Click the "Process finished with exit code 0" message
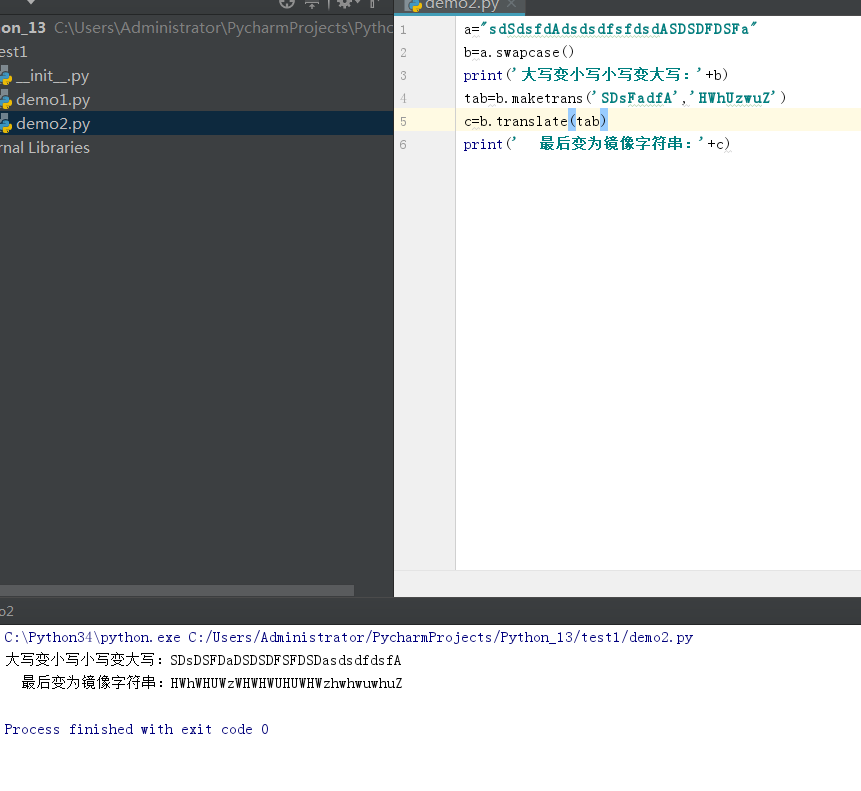The image size is (861, 791). click(x=136, y=730)
